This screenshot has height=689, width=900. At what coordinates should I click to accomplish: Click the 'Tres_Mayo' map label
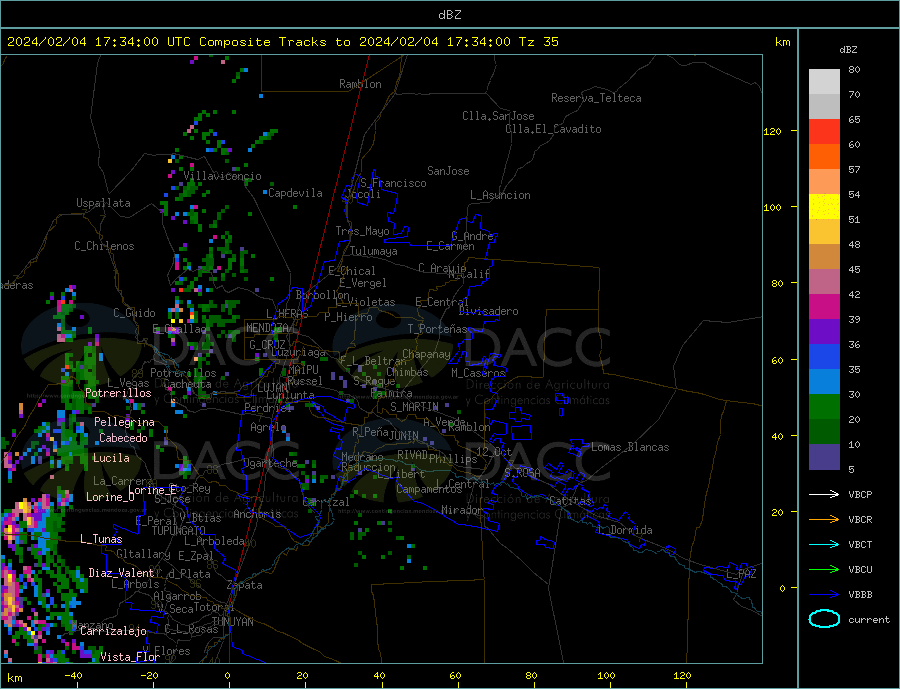click(x=363, y=231)
